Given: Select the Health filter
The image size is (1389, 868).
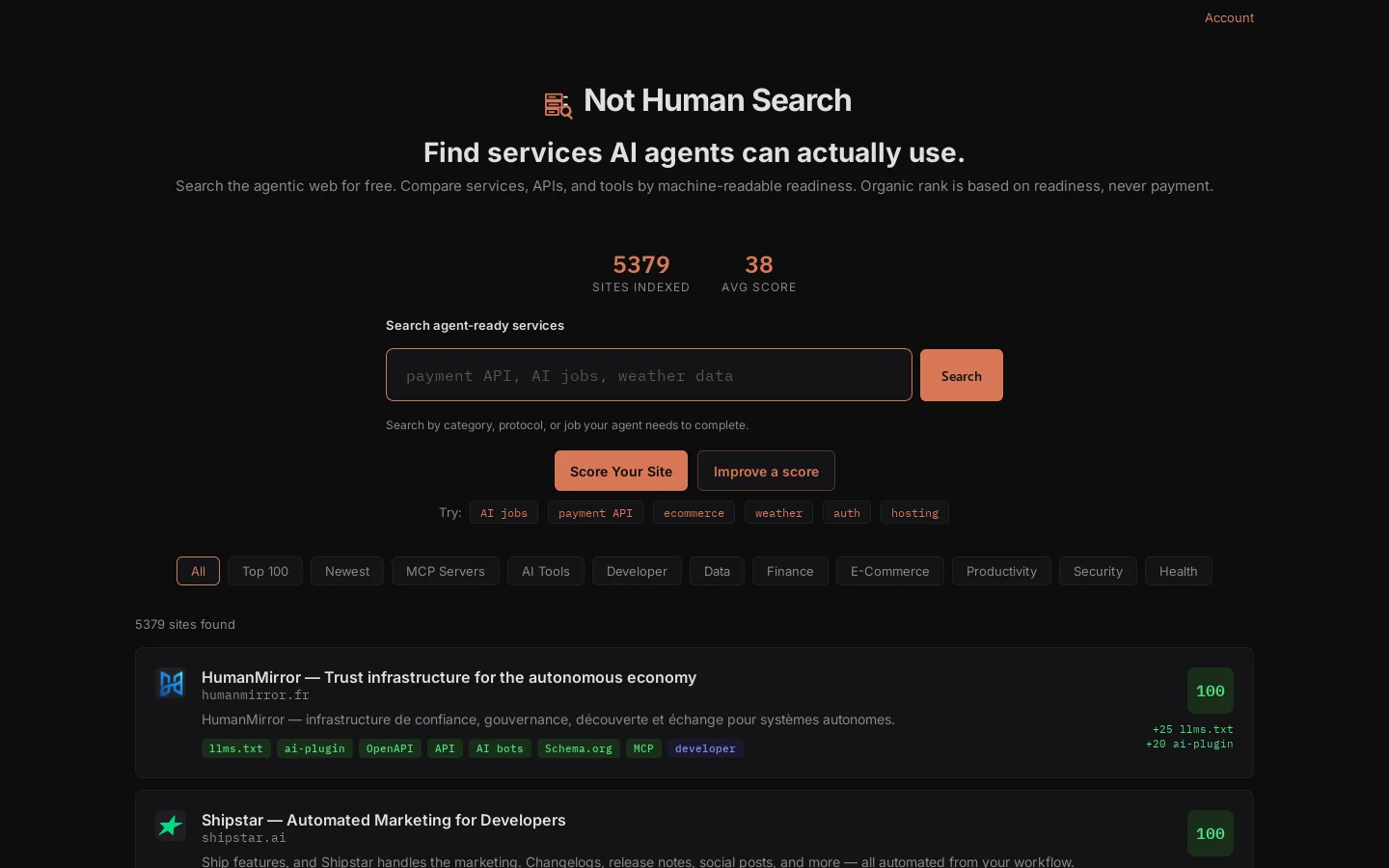Looking at the screenshot, I should click(x=1178, y=571).
